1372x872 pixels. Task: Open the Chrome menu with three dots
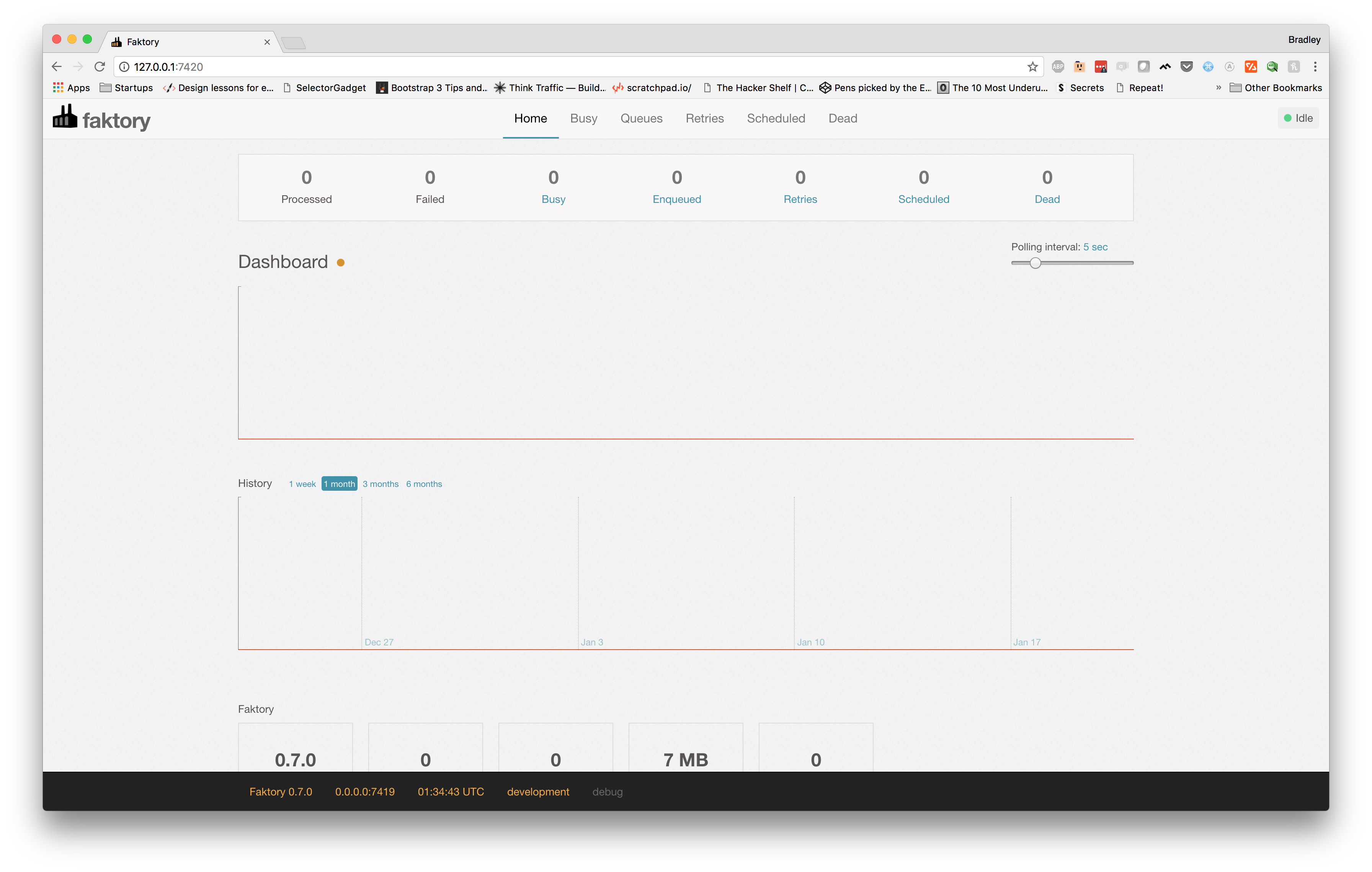coord(1315,67)
